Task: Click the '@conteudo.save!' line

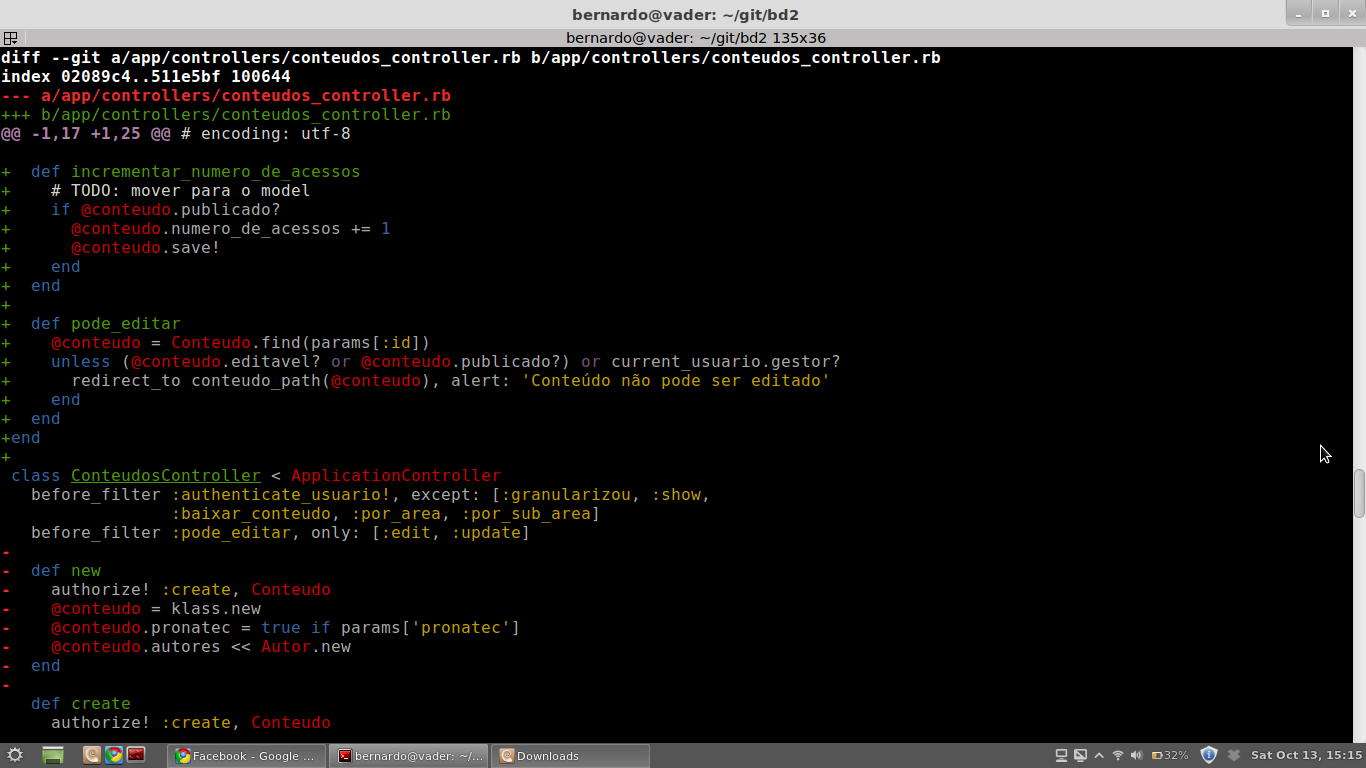Action: coord(146,248)
